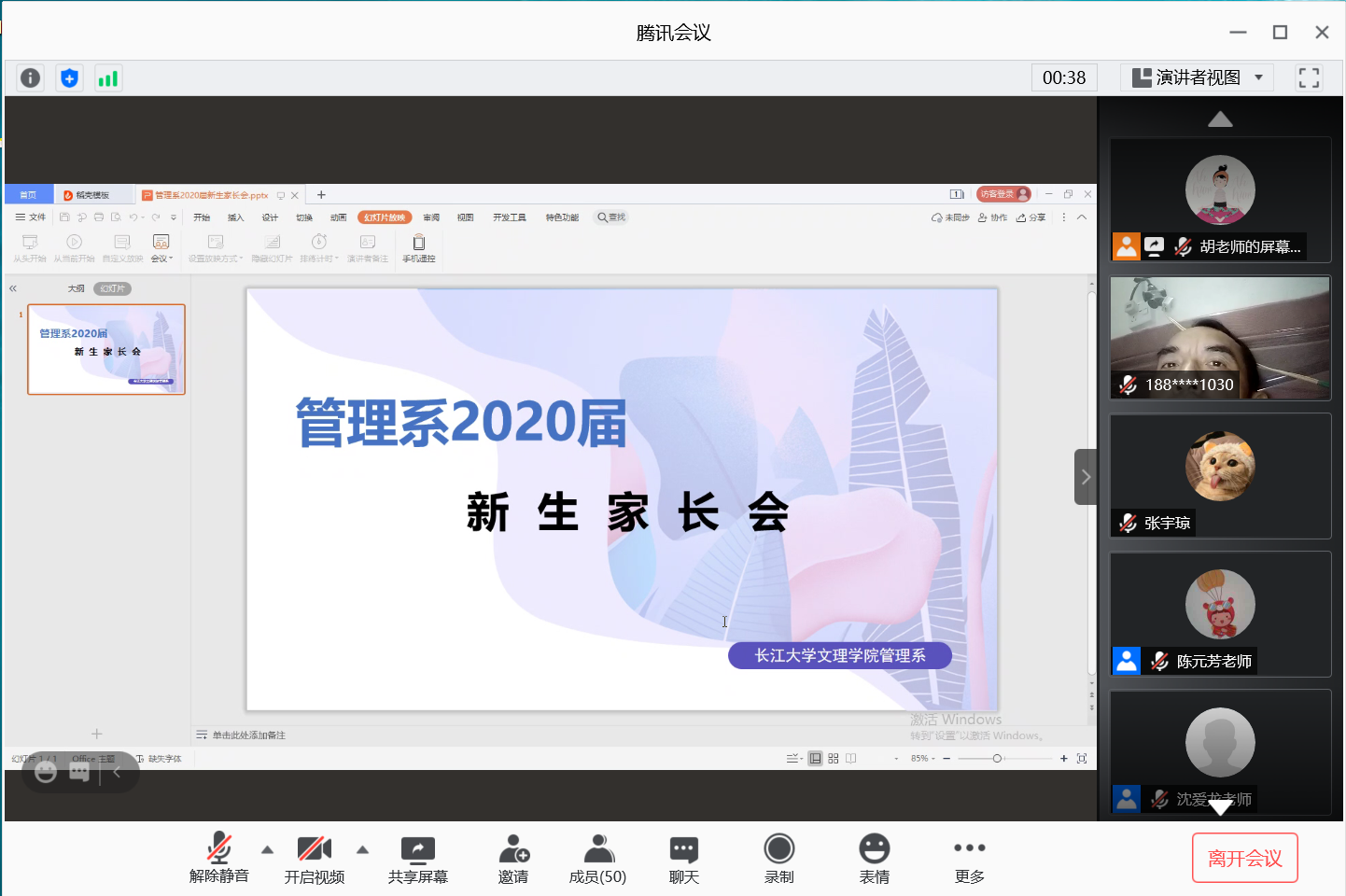Image resolution: width=1346 pixels, height=896 pixels.
Task: Click the blue security shield icon
Action: tap(69, 78)
